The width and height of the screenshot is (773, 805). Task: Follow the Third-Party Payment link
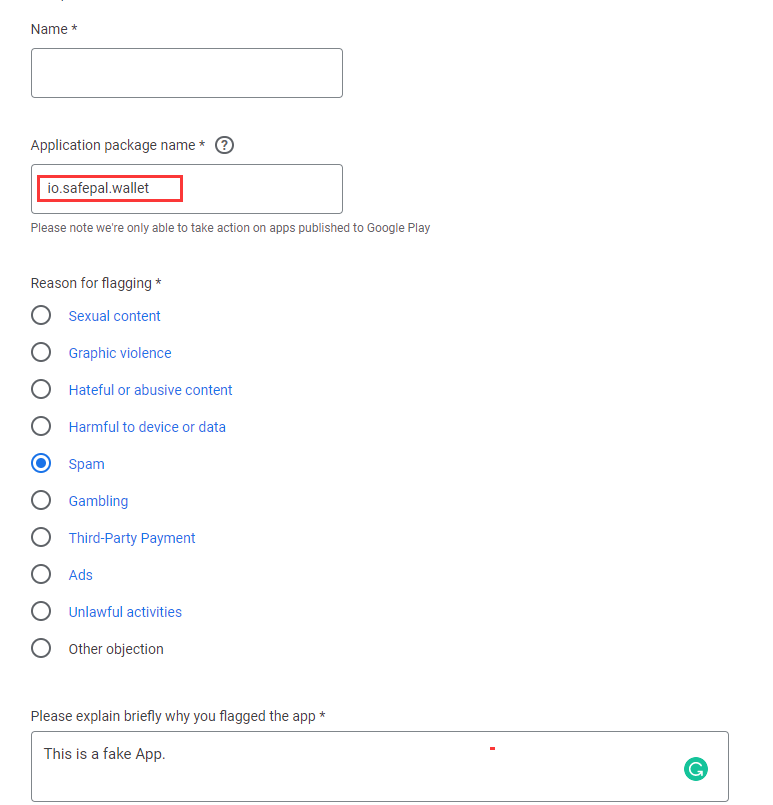132,538
